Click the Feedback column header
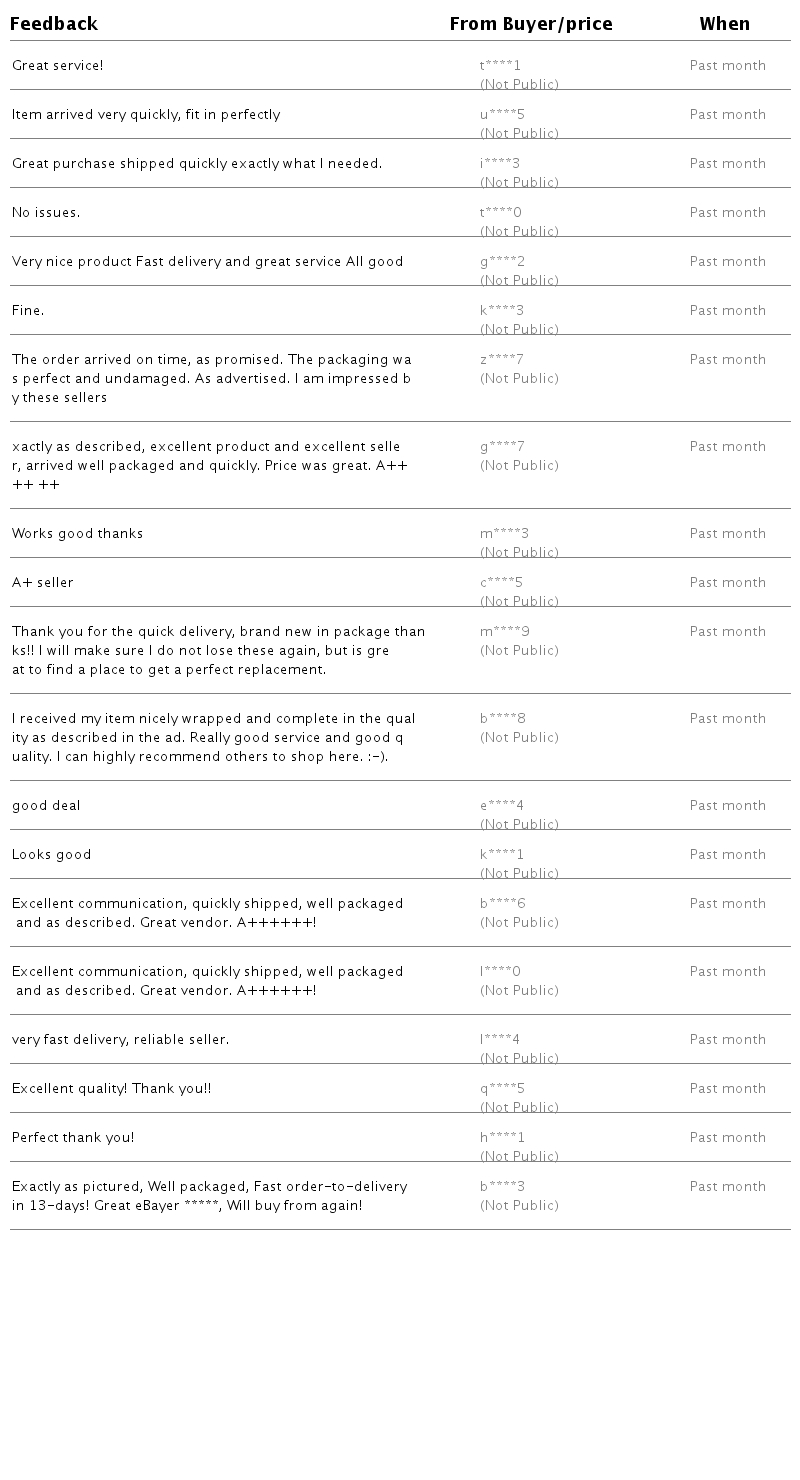 click(x=54, y=24)
